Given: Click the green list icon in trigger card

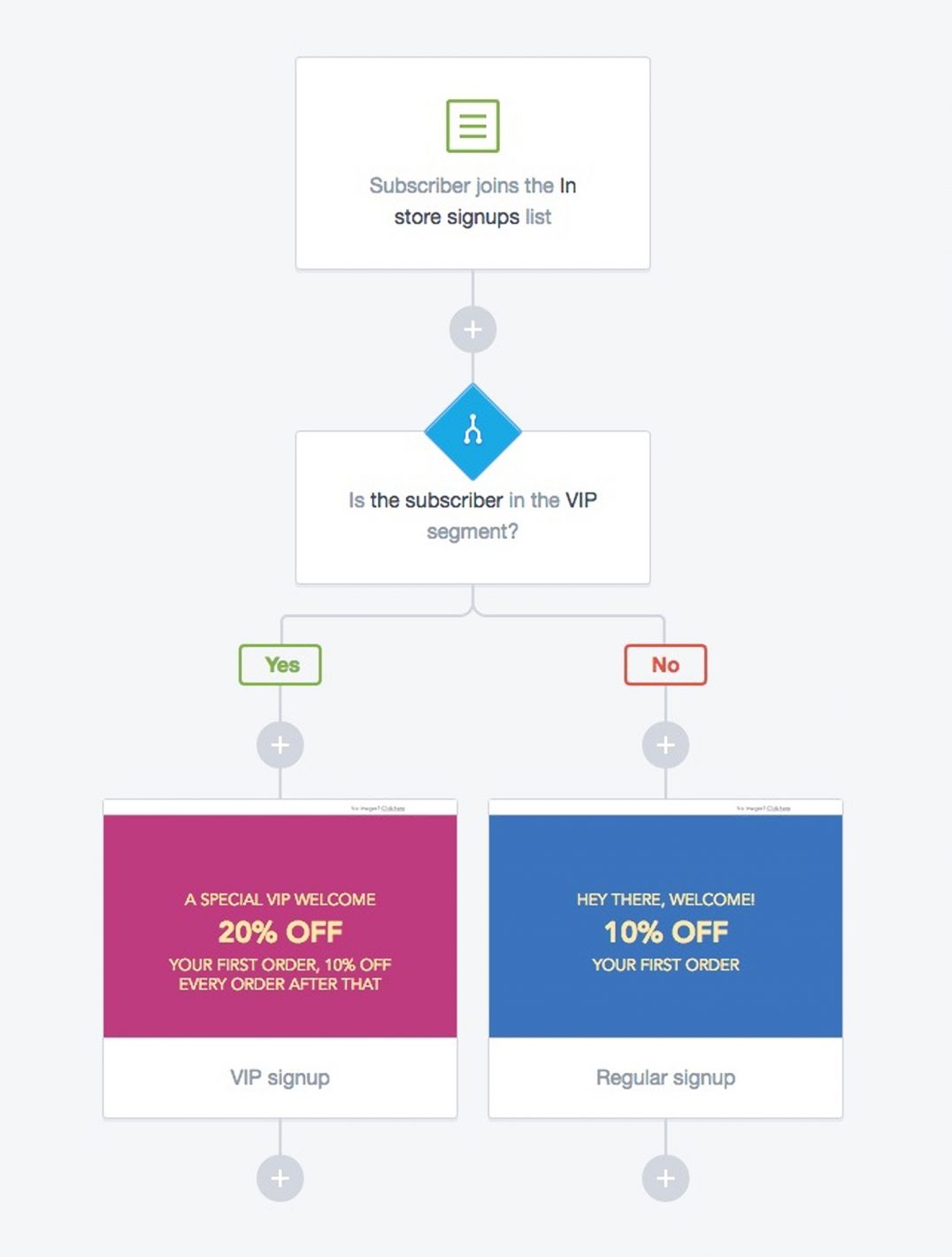Looking at the screenshot, I should click(472, 126).
